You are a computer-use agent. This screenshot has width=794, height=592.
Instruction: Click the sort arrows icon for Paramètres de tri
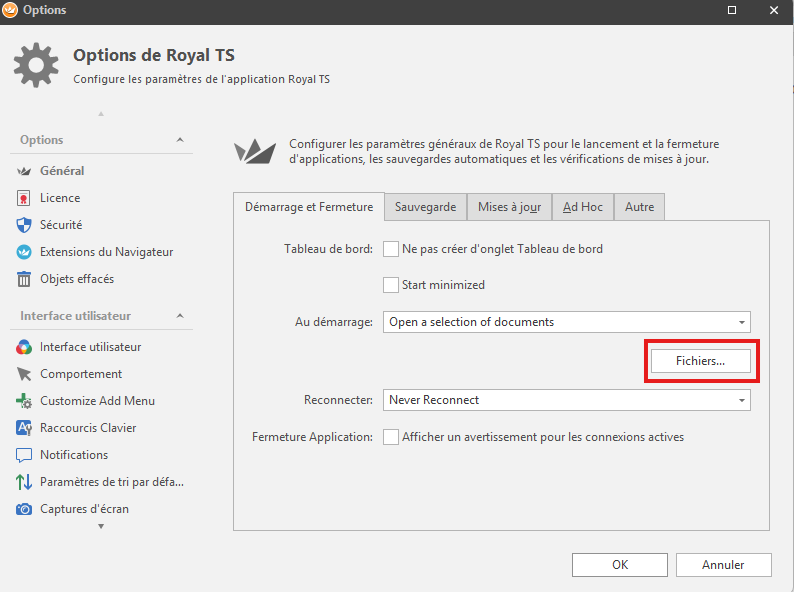(24, 482)
